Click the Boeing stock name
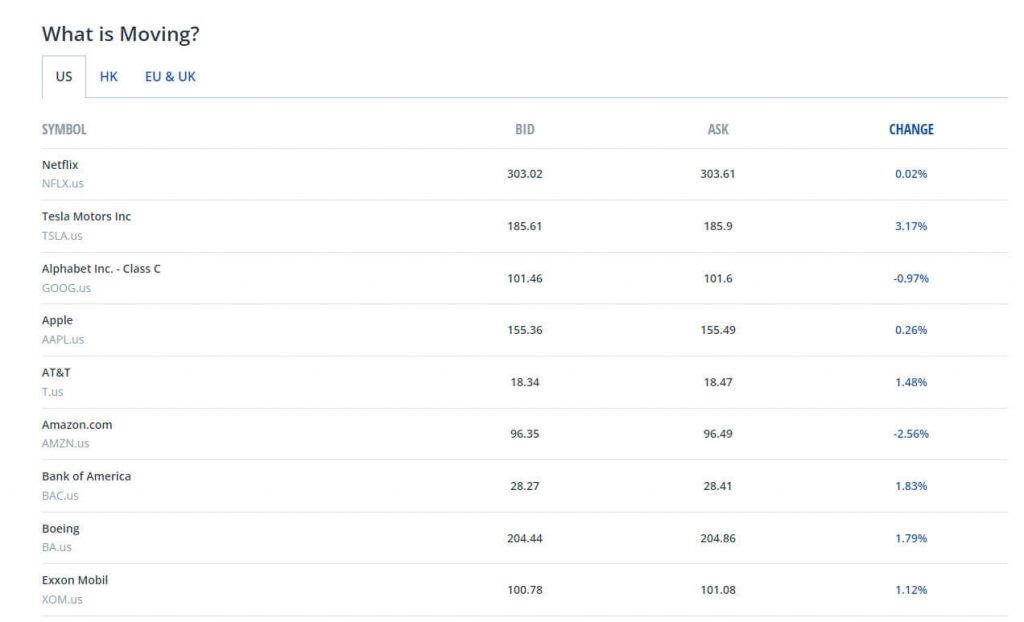Image resolution: width=1024 pixels, height=622 pixels. coord(60,529)
